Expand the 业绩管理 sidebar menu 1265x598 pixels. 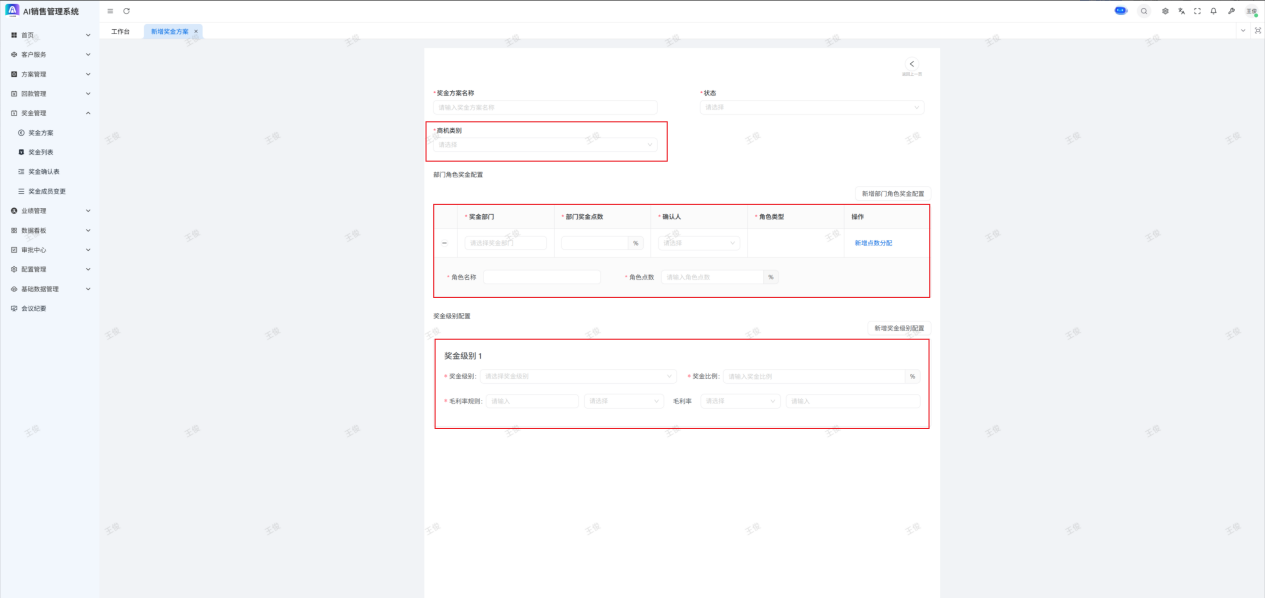tap(49, 211)
